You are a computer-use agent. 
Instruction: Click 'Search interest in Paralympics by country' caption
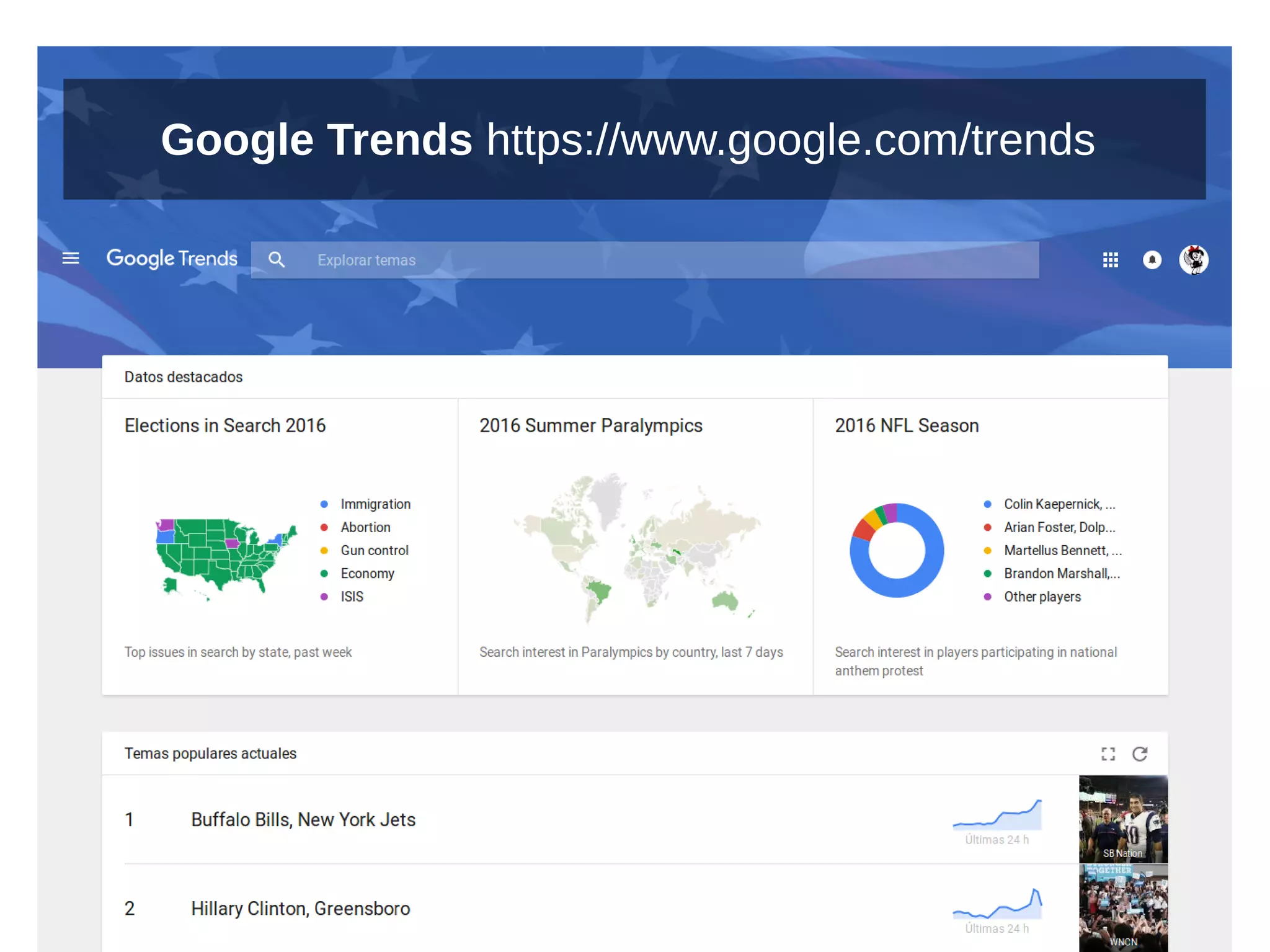coord(631,652)
